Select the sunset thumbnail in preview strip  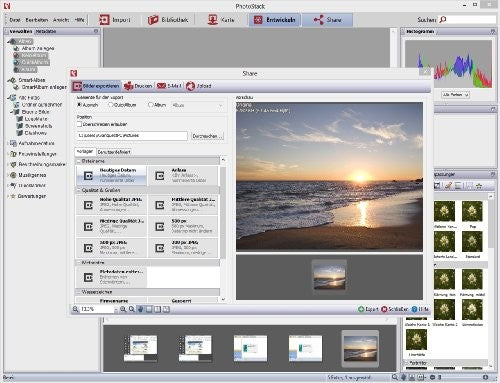click(329, 276)
